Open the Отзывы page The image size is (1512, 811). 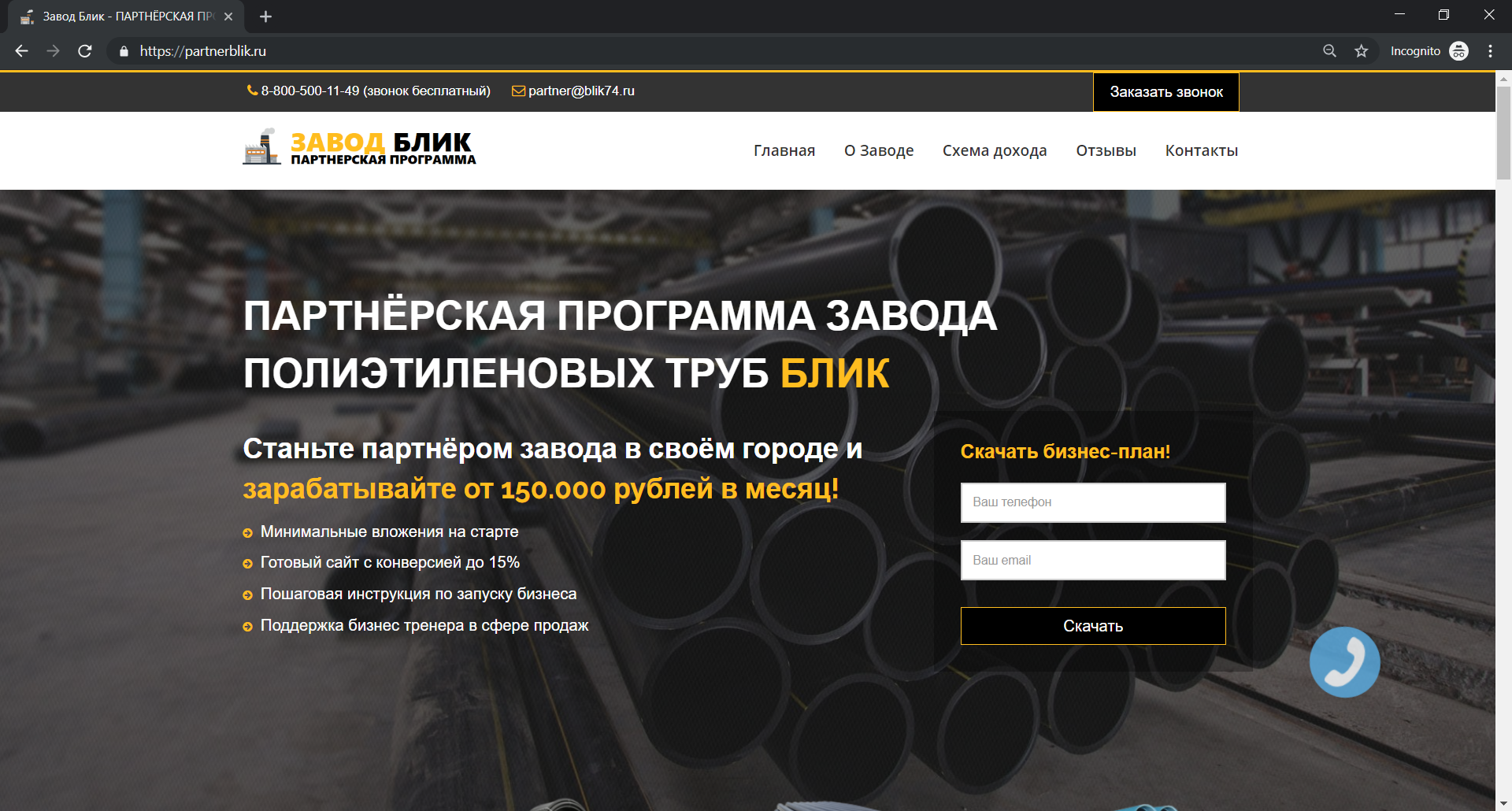1106,150
